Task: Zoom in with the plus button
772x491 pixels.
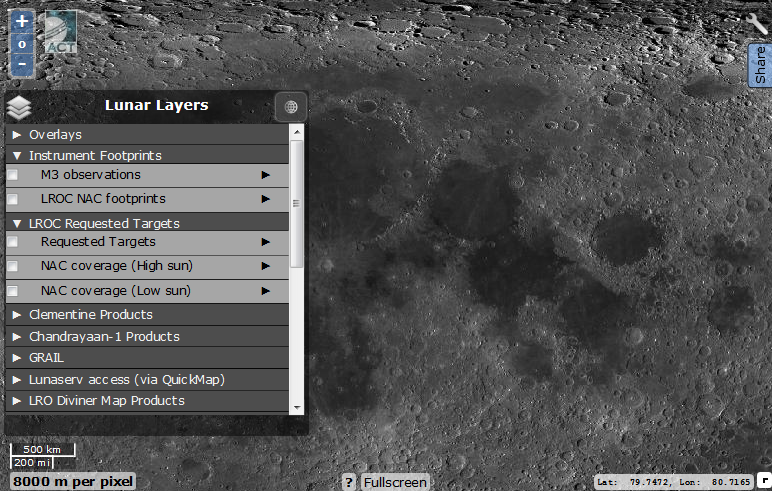Action: (22, 21)
